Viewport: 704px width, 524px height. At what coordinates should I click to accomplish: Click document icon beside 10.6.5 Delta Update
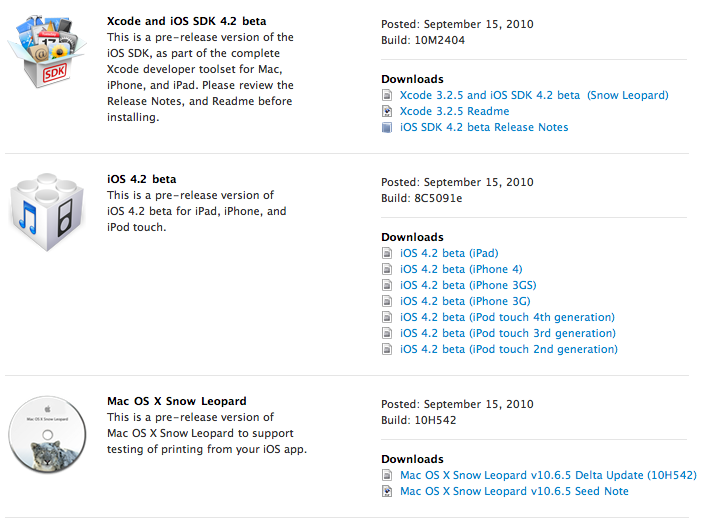[x=387, y=475]
